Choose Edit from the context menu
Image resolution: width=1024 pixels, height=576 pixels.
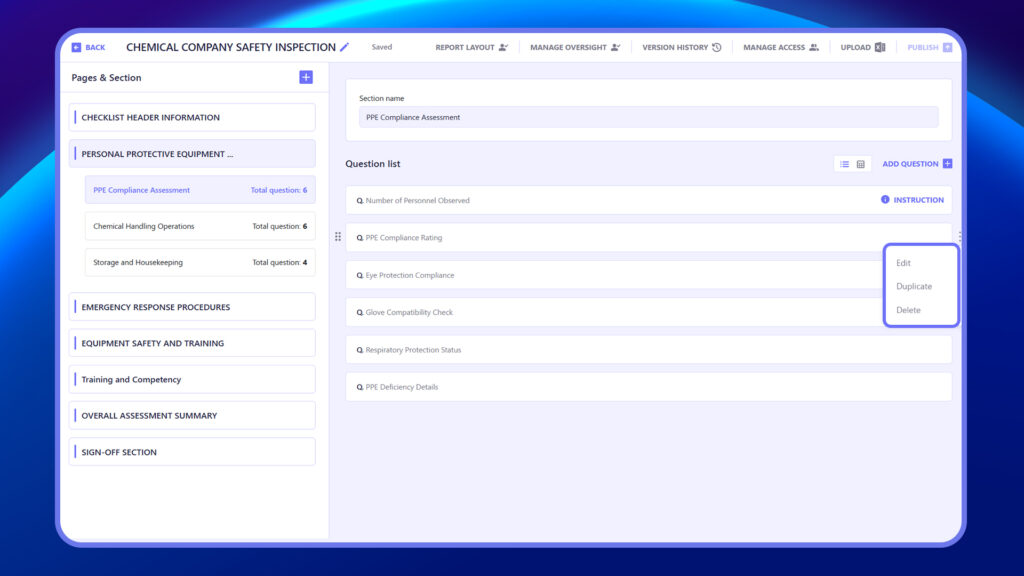tap(903, 263)
